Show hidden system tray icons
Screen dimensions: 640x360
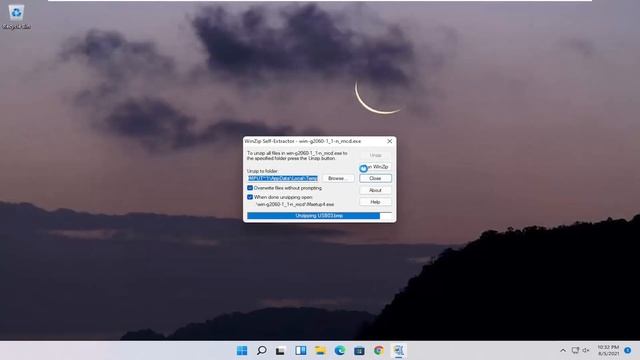pos(563,351)
